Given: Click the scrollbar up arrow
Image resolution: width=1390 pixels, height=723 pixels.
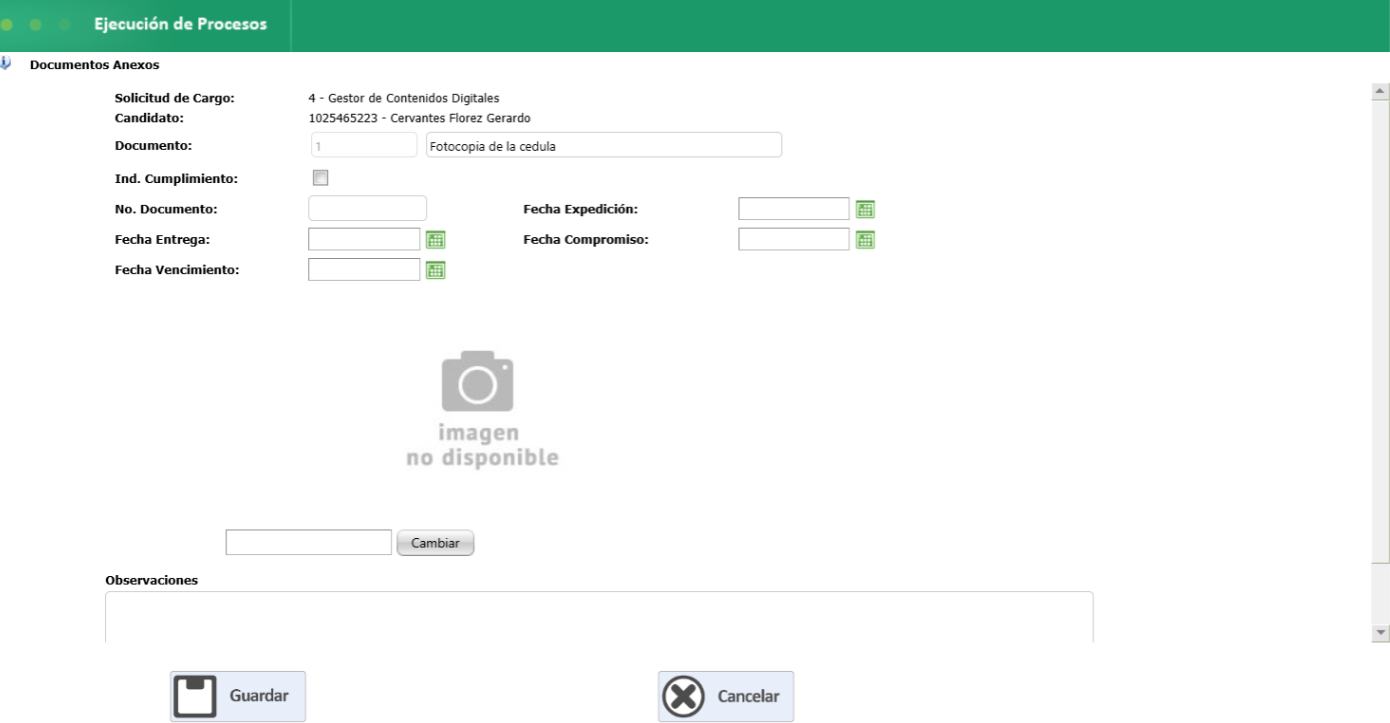Looking at the screenshot, I should (x=1382, y=92).
